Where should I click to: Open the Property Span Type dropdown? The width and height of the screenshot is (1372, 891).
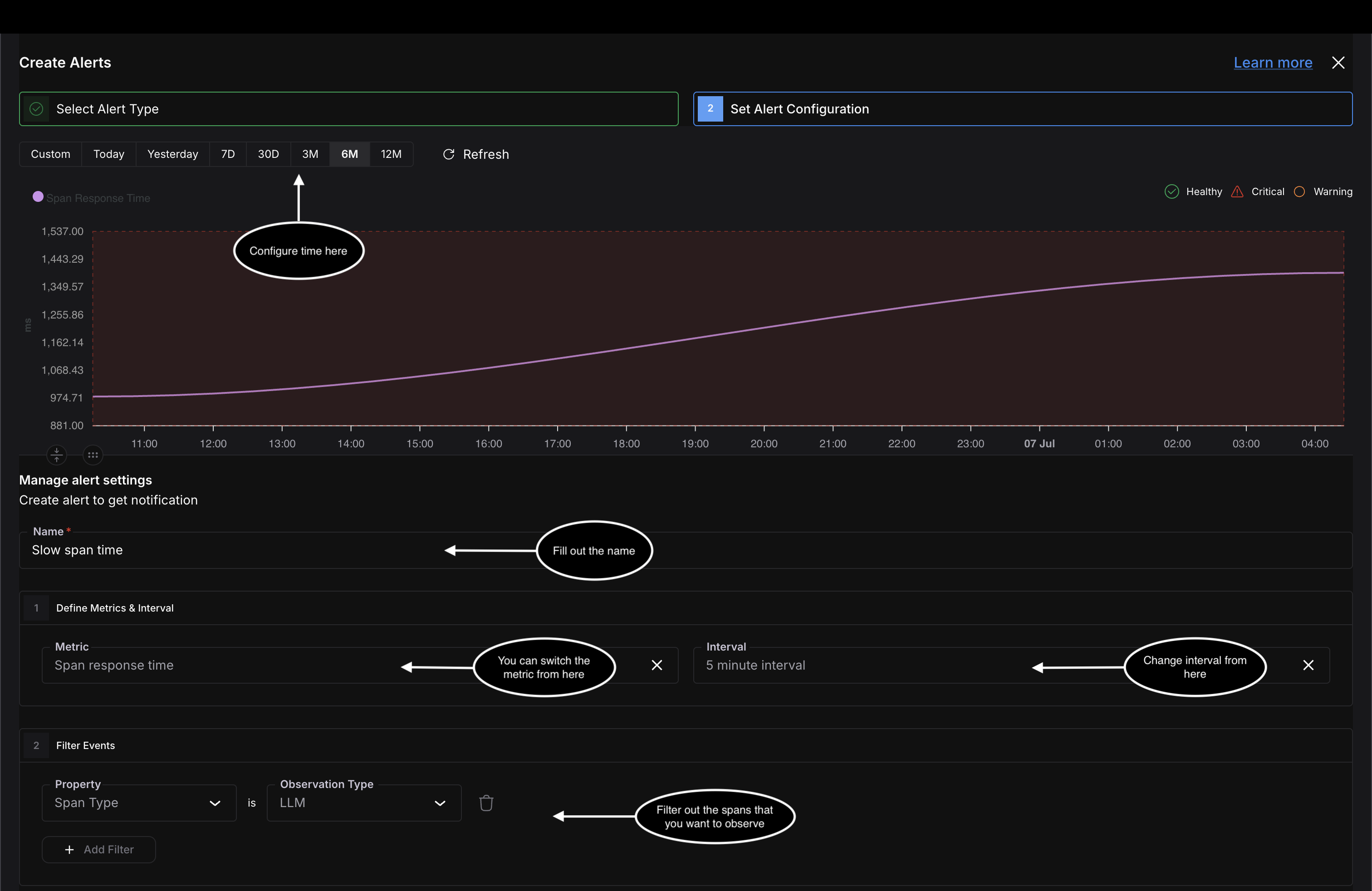[x=139, y=803]
